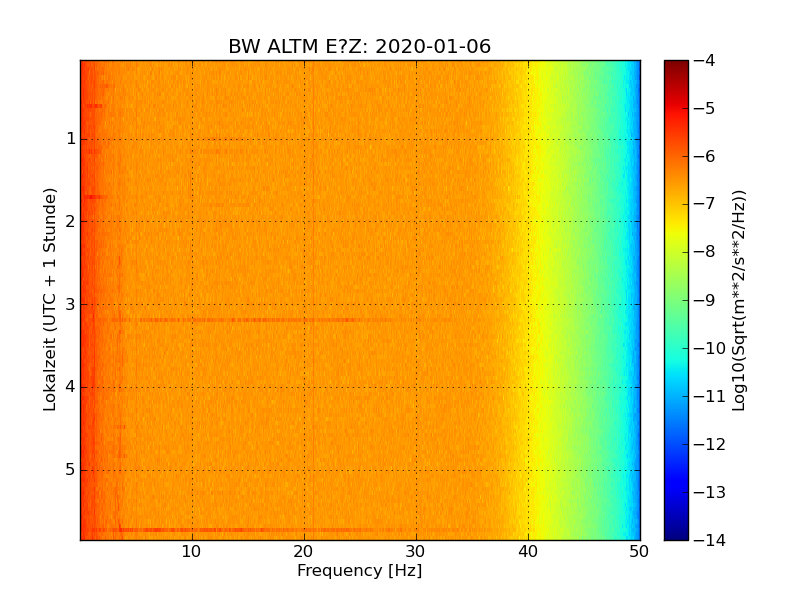Click the x-axis tick label 50
Image resolution: width=800 pixels, height=600 pixels.
tap(639, 552)
